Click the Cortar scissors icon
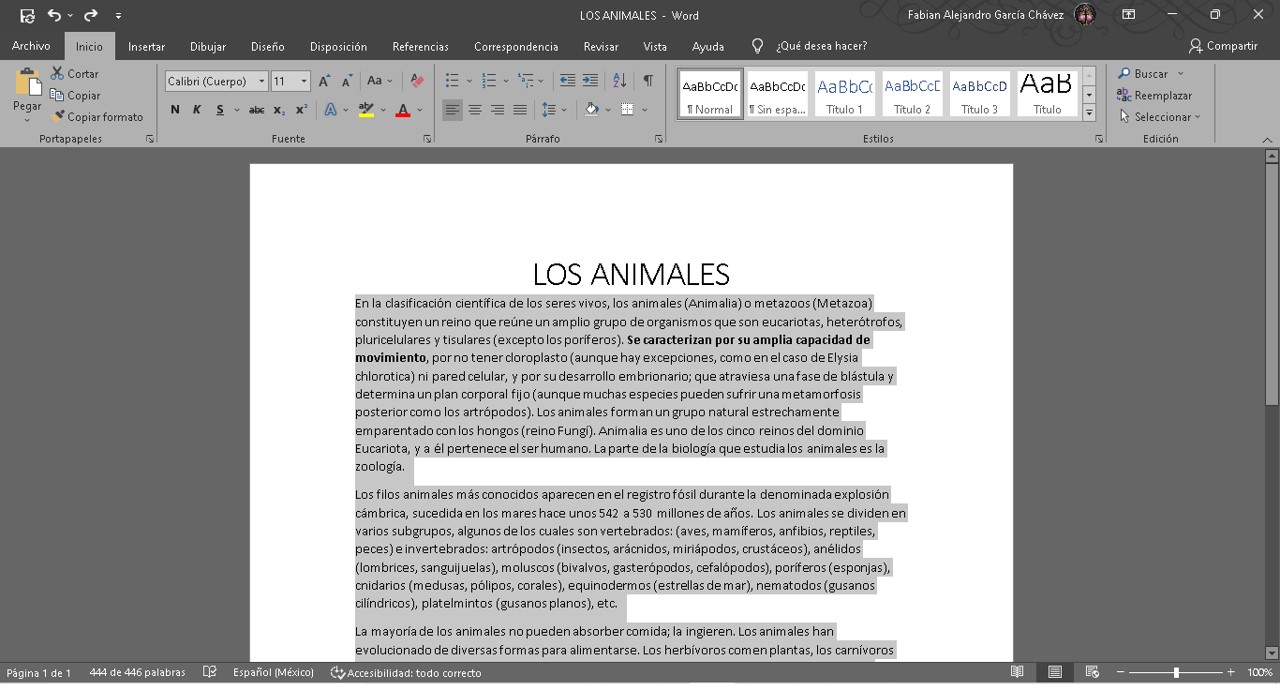The width and height of the screenshot is (1280, 684). tap(58, 74)
